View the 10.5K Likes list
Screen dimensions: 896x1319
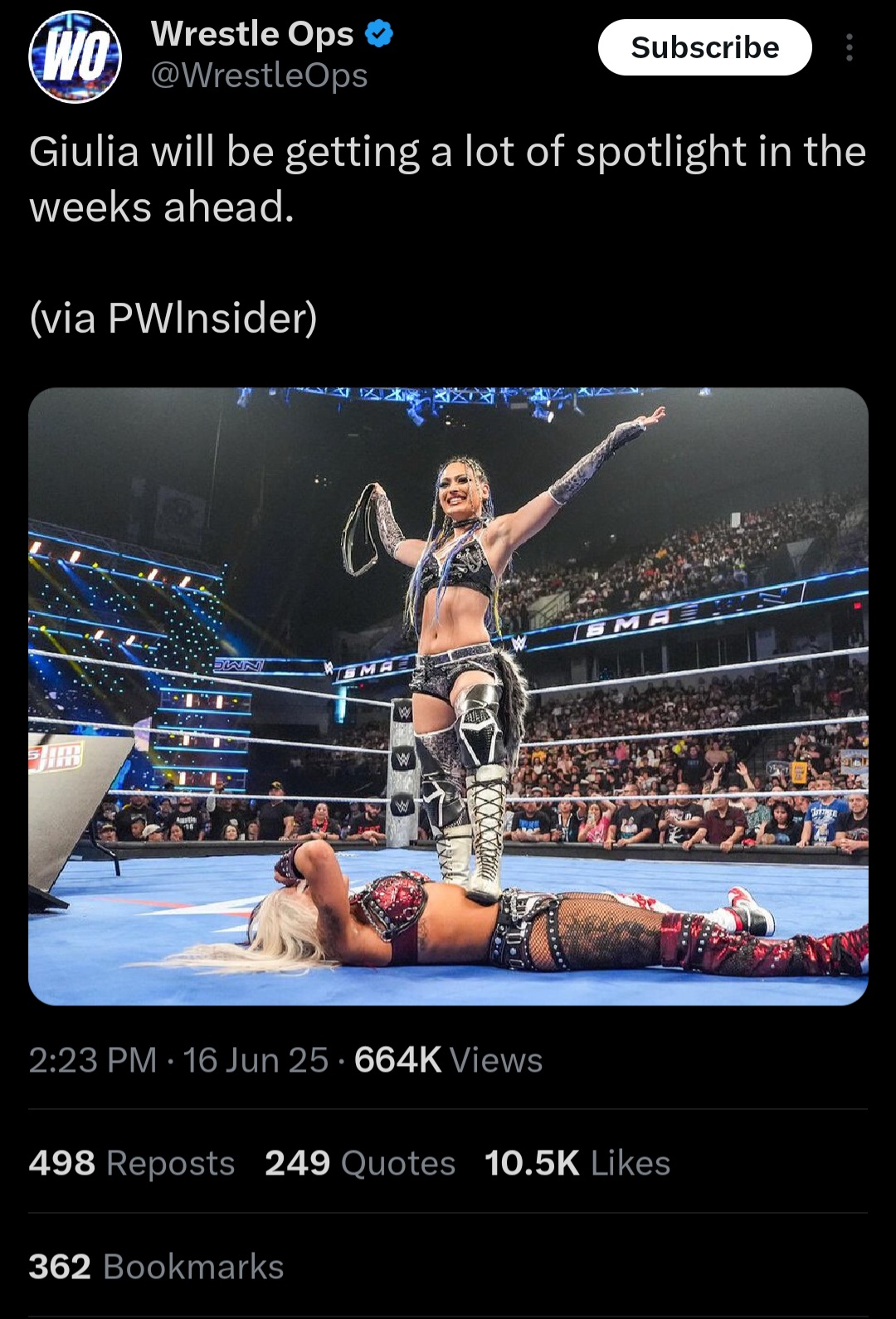click(x=577, y=1163)
